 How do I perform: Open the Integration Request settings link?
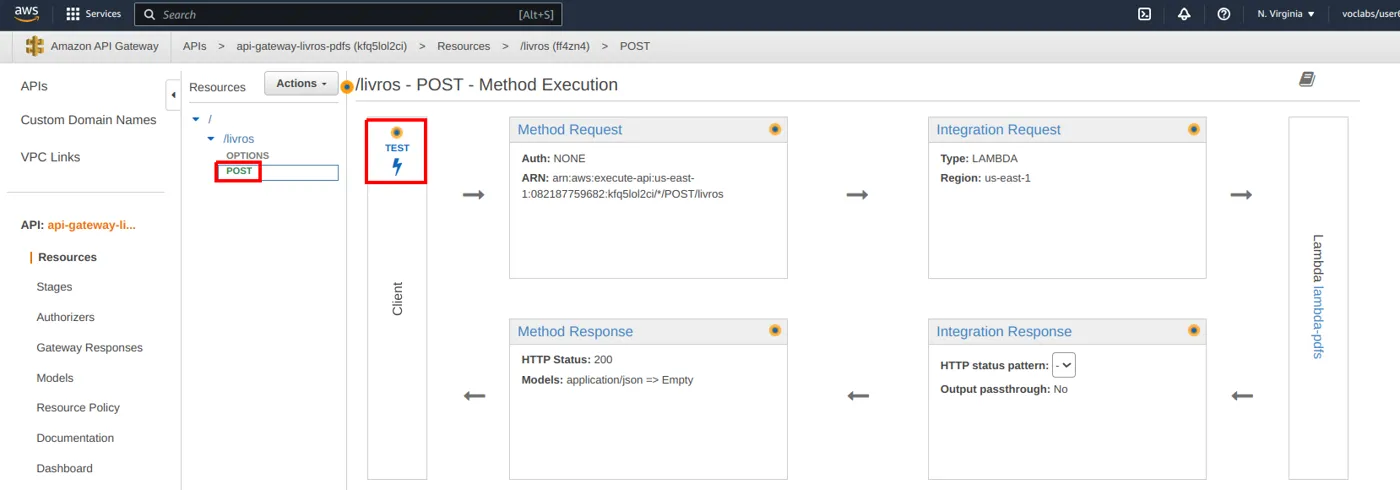998,130
